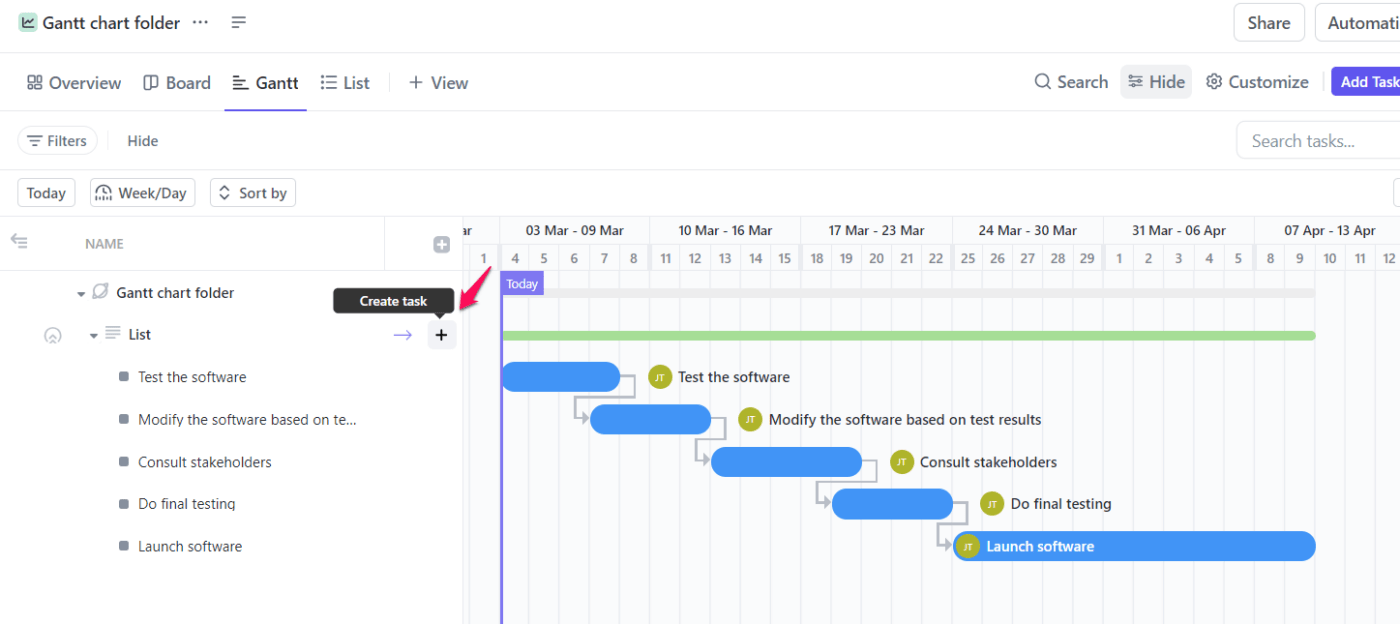Select Do final testing in name list
The image size is (1400, 624).
187,504
